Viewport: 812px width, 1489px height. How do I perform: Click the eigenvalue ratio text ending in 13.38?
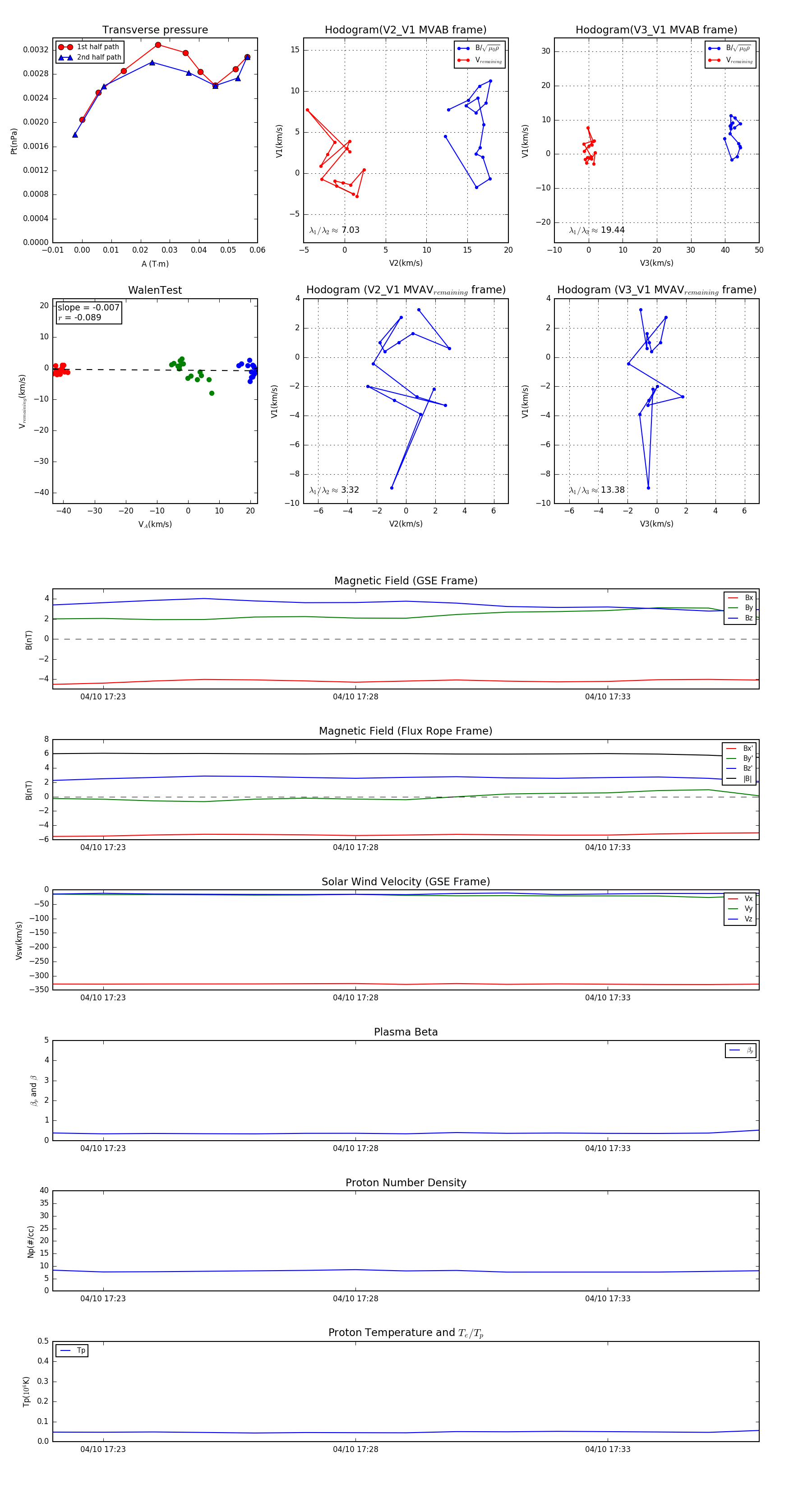click(x=596, y=490)
